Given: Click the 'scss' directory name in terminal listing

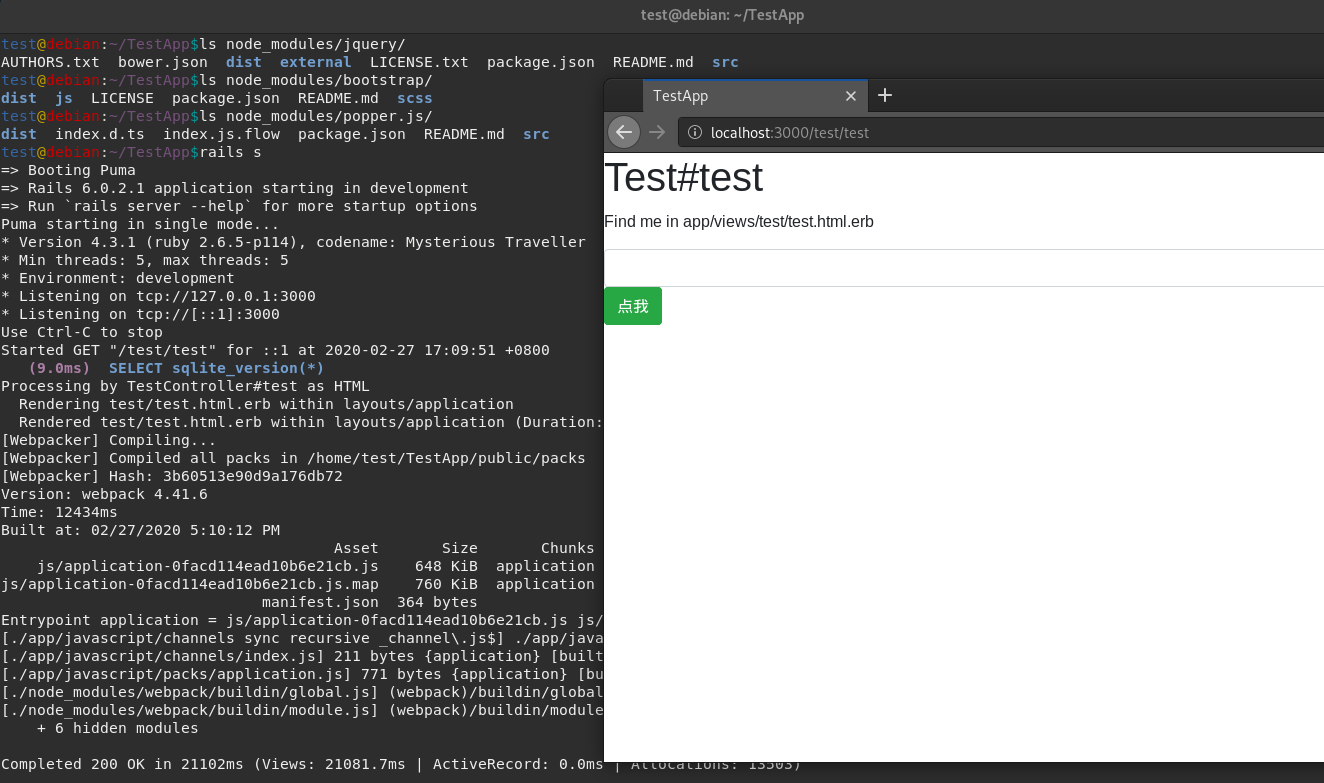Looking at the screenshot, I should pos(414,98).
